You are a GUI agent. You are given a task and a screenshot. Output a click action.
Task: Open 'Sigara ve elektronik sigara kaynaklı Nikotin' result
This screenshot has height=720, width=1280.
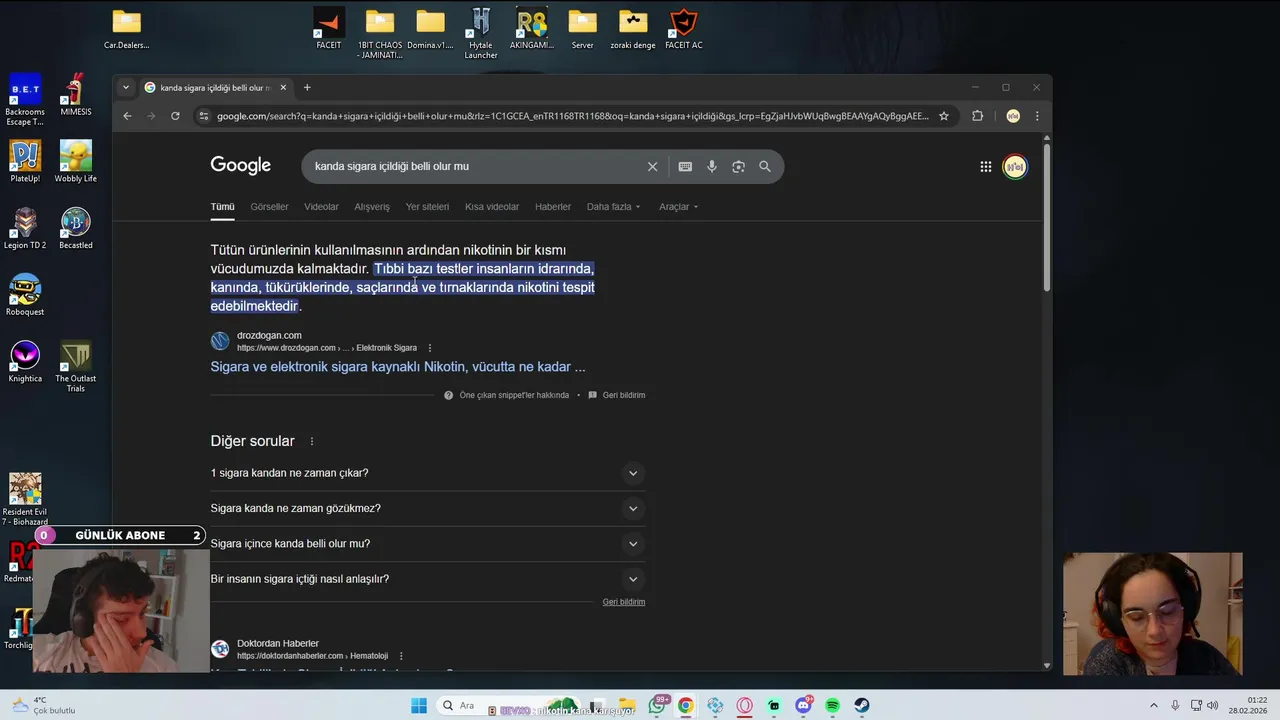(398, 367)
